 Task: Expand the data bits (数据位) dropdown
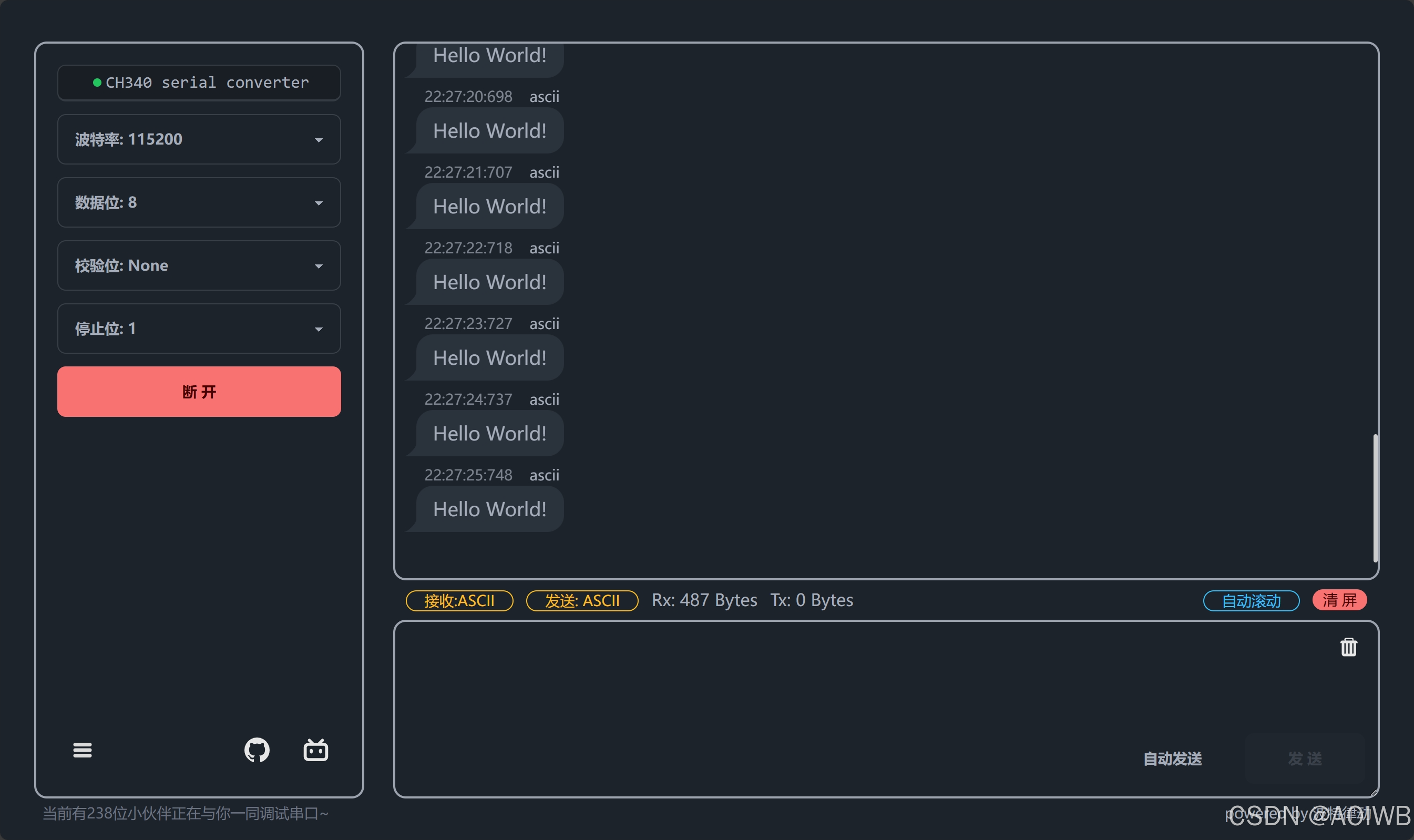[199, 203]
